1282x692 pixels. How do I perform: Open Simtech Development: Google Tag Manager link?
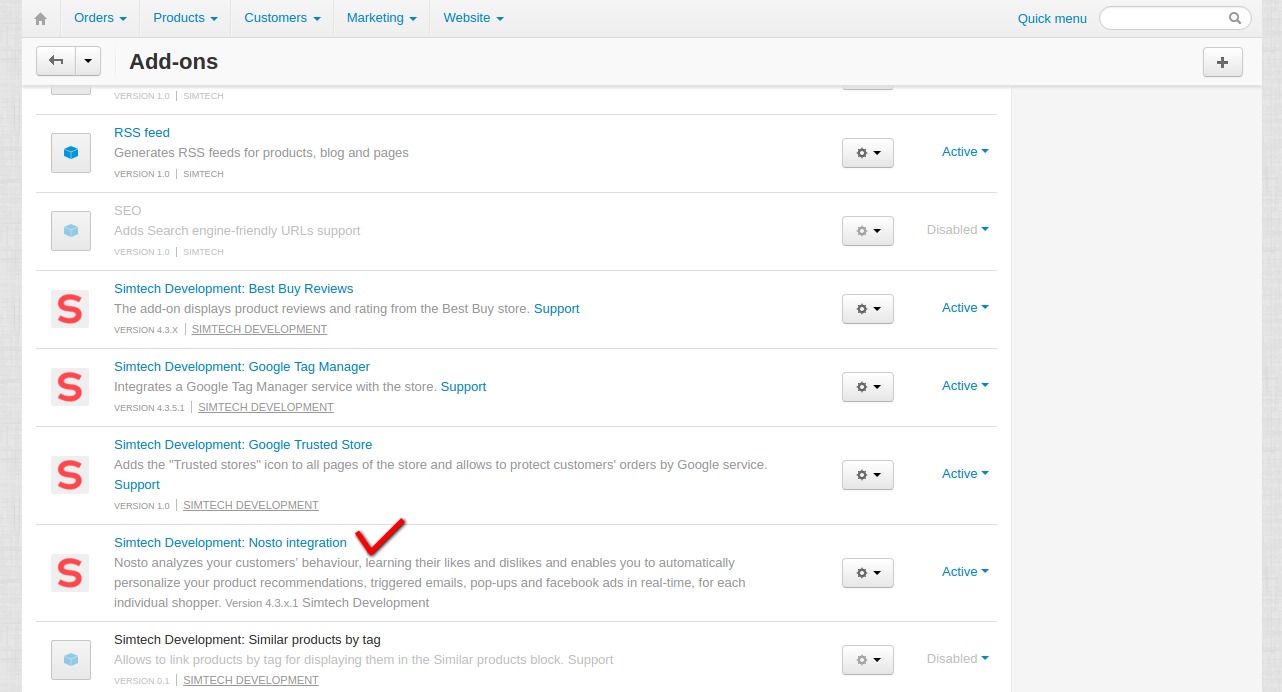point(242,367)
